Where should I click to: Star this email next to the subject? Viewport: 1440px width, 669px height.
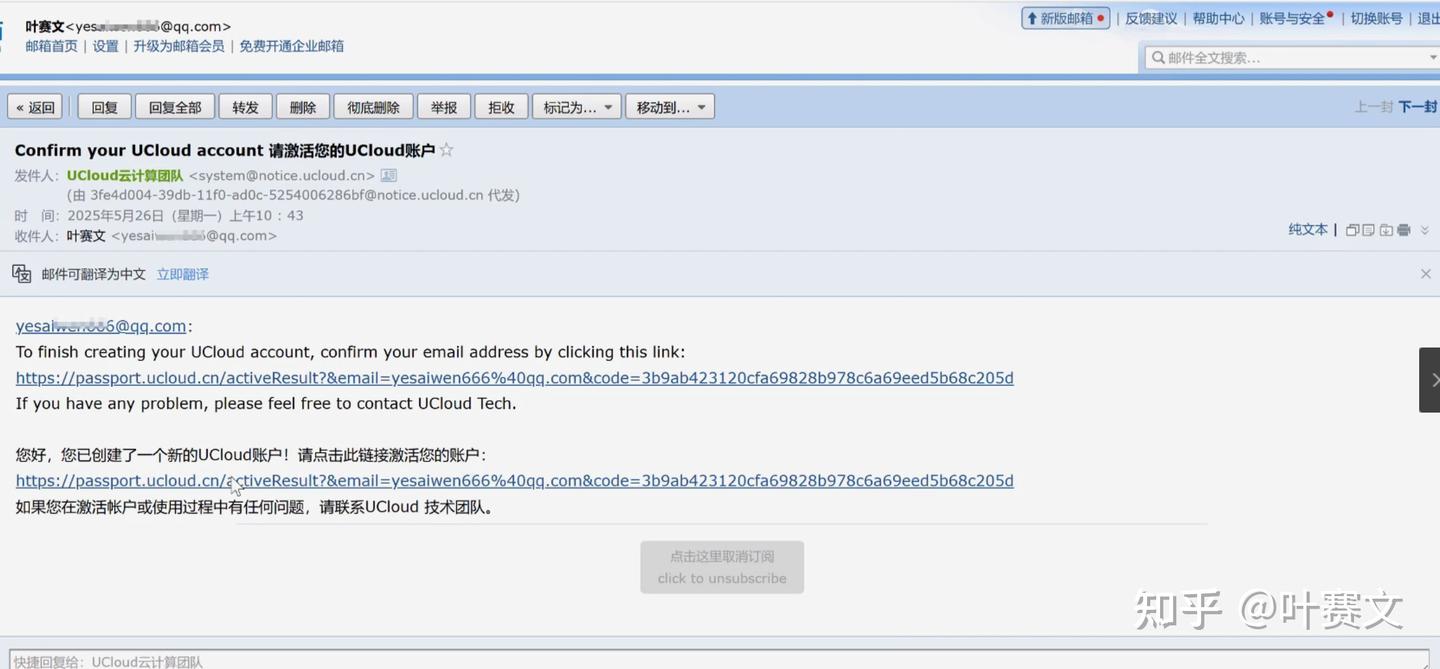click(x=446, y=150)
